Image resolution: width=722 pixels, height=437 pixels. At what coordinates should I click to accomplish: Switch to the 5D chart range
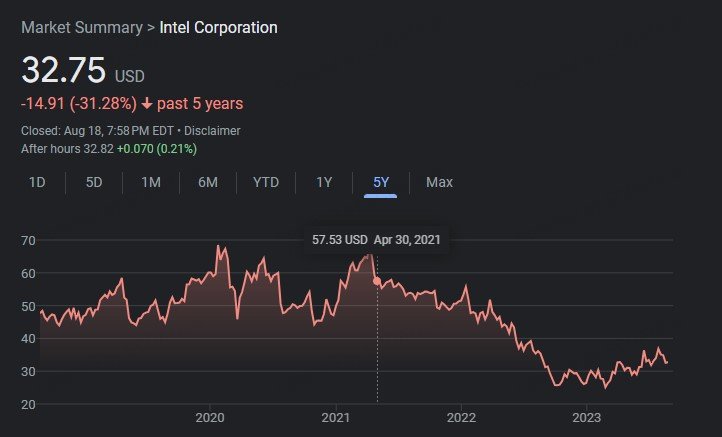tap(94, 182)
